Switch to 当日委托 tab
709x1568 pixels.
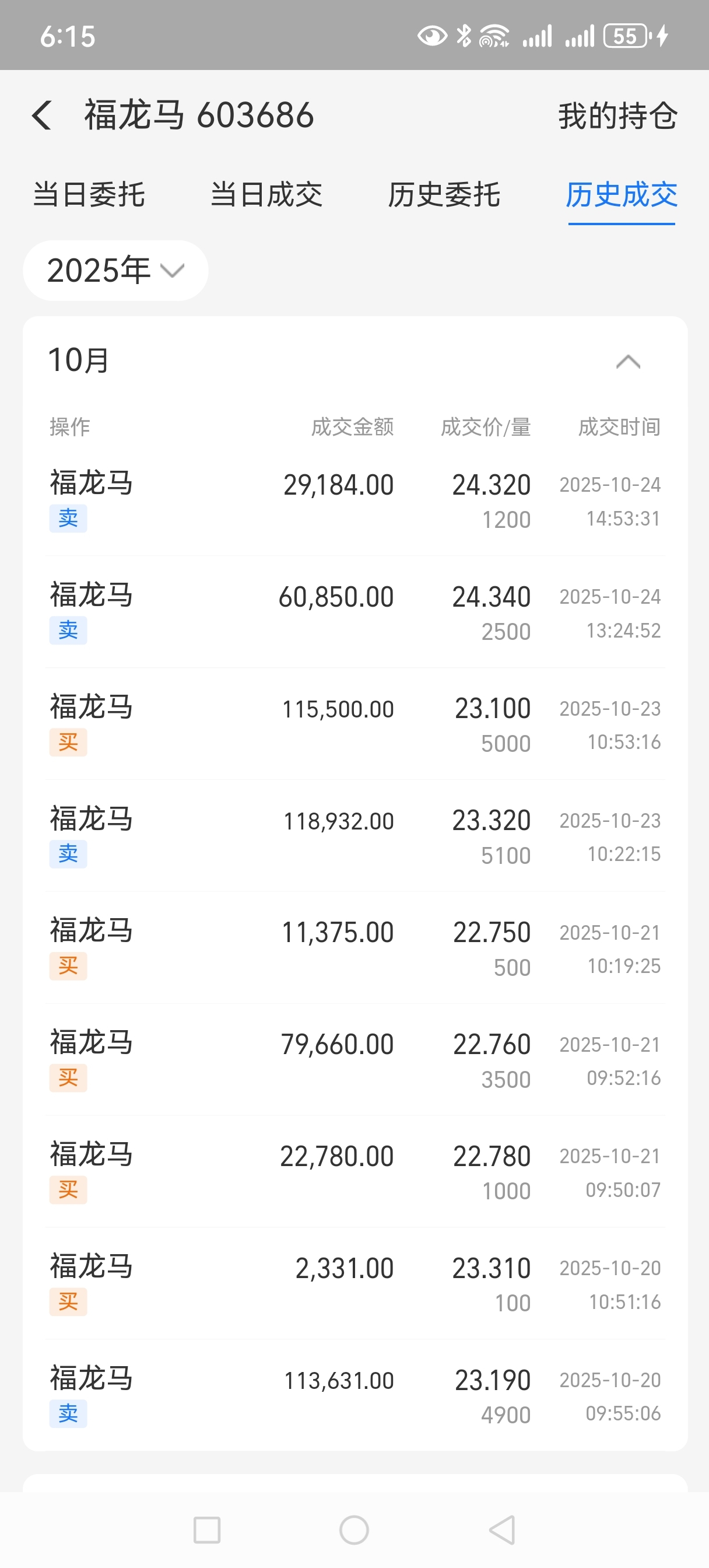click(x=89, y=195)
